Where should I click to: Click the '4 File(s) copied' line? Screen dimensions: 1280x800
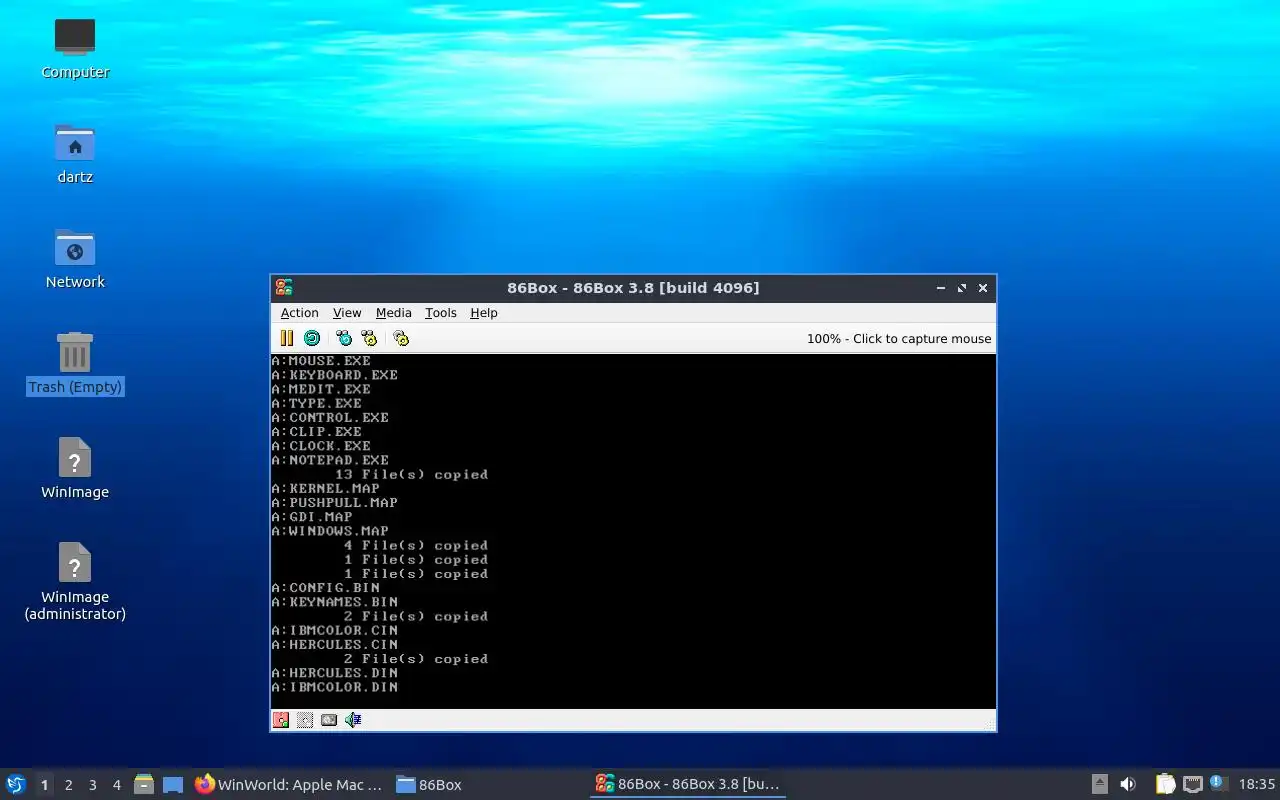coord(416,545)
